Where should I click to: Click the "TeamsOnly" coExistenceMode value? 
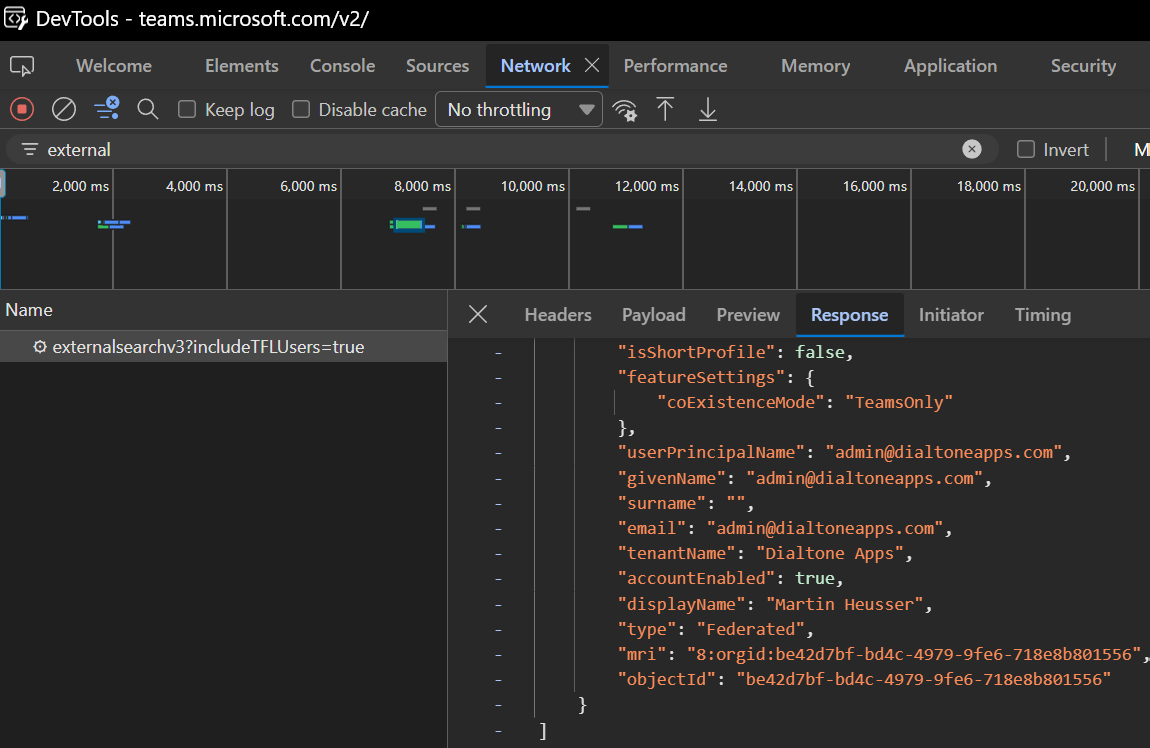[899, 402]
